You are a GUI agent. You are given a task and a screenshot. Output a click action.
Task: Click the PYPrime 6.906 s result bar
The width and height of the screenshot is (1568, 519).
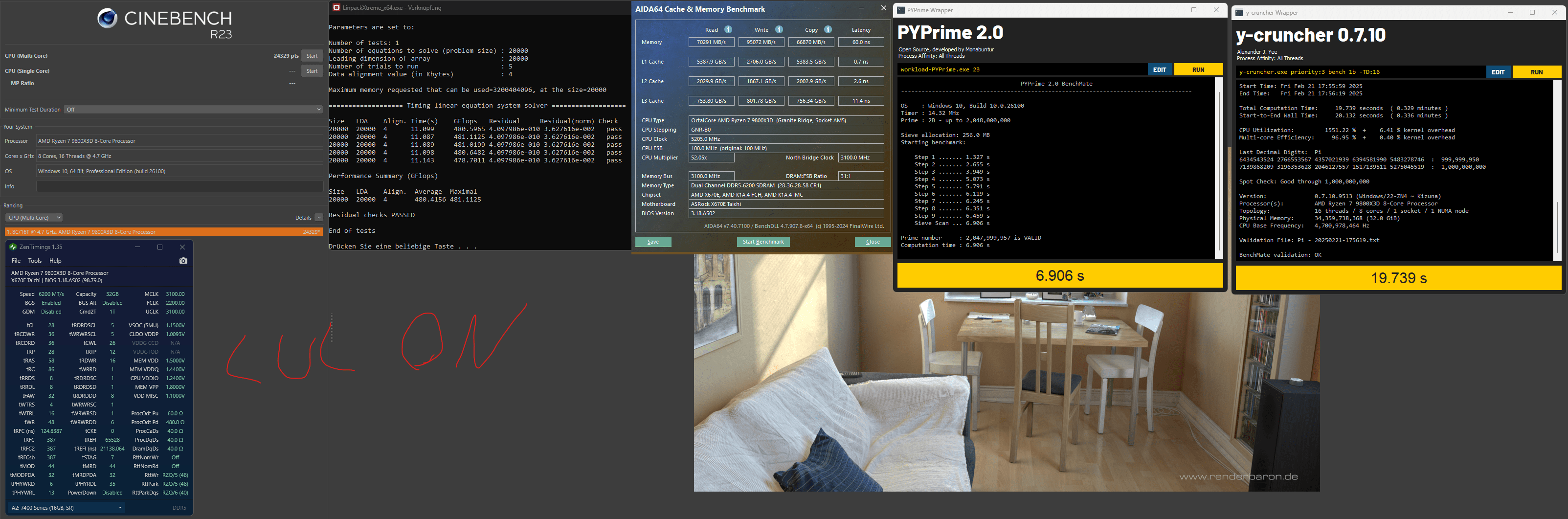click(x=1060, y=275)
